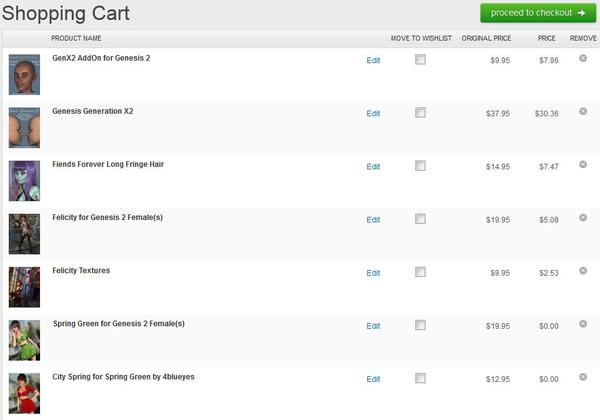
Task: Edit the GenX2 AddOn for Genesis 2 item
Action: pyautogui.click(x=373, y=60)
